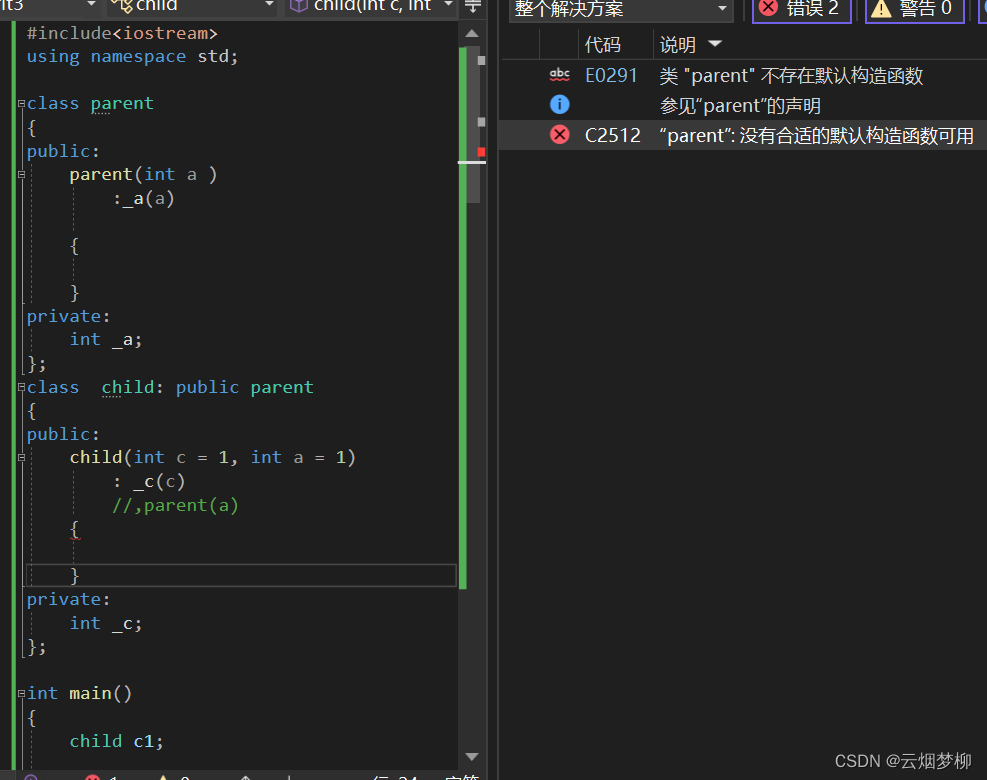Toggle the '警告 0' warnings filter
The width and height of the screenshot is (987, 780).
pos(915,9)
